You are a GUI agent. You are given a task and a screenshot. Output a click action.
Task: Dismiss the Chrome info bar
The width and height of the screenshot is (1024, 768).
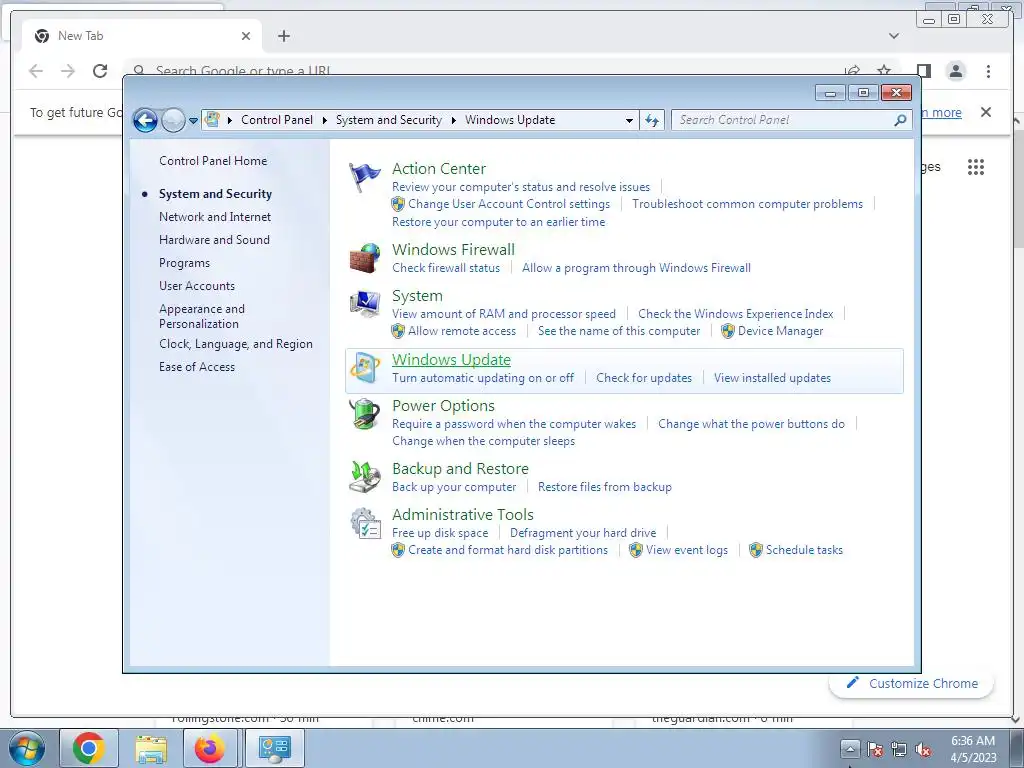[986, 112]
